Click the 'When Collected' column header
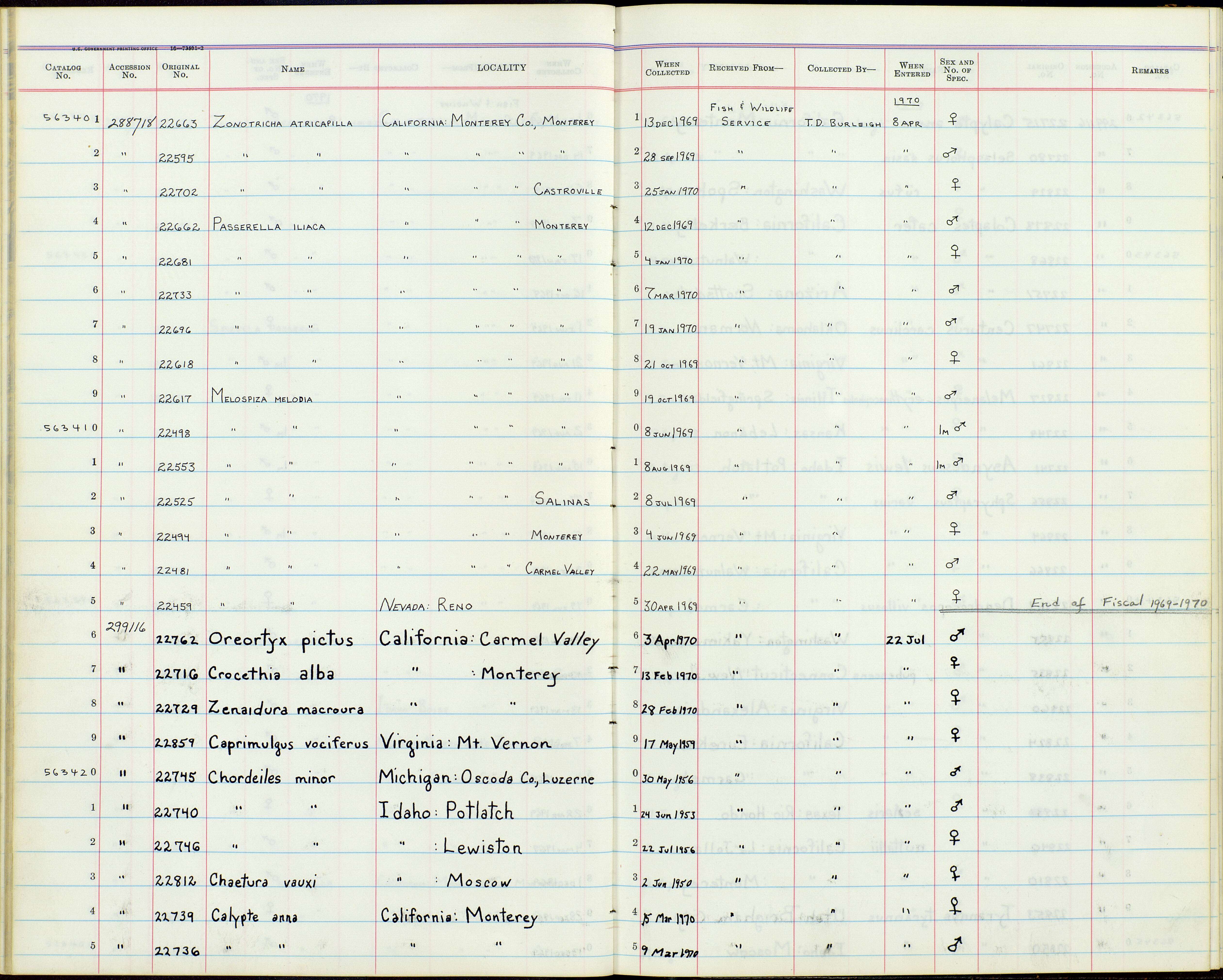 668,69
